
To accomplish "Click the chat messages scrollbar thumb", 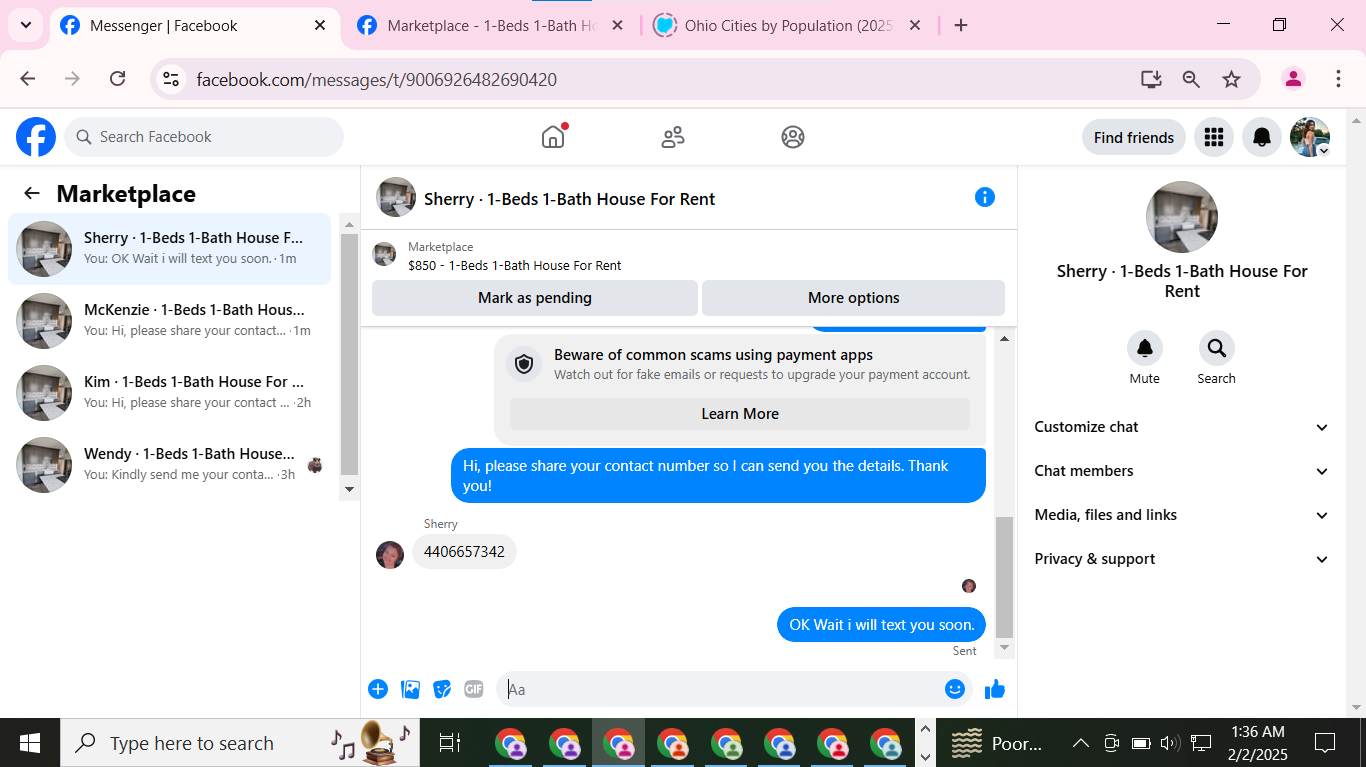I will [1005, 577].
